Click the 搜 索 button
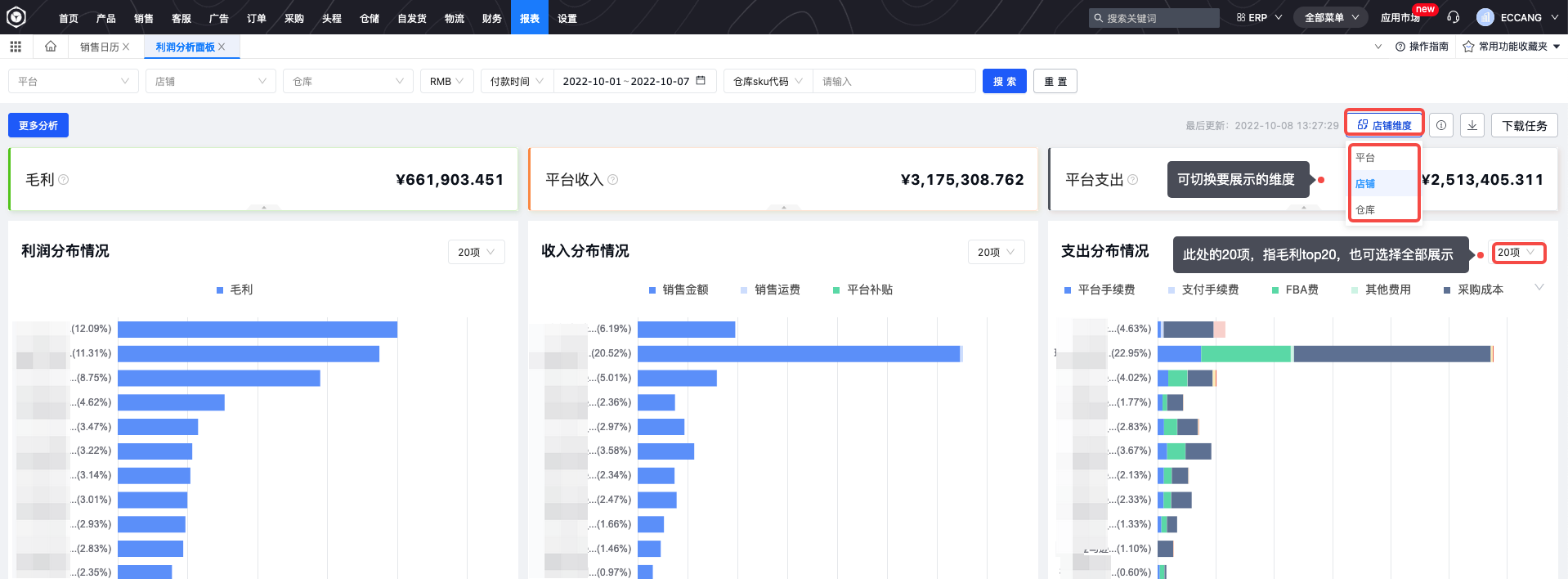The height and width of the screenshot is (579, 1568). (x=1004, y=81)
